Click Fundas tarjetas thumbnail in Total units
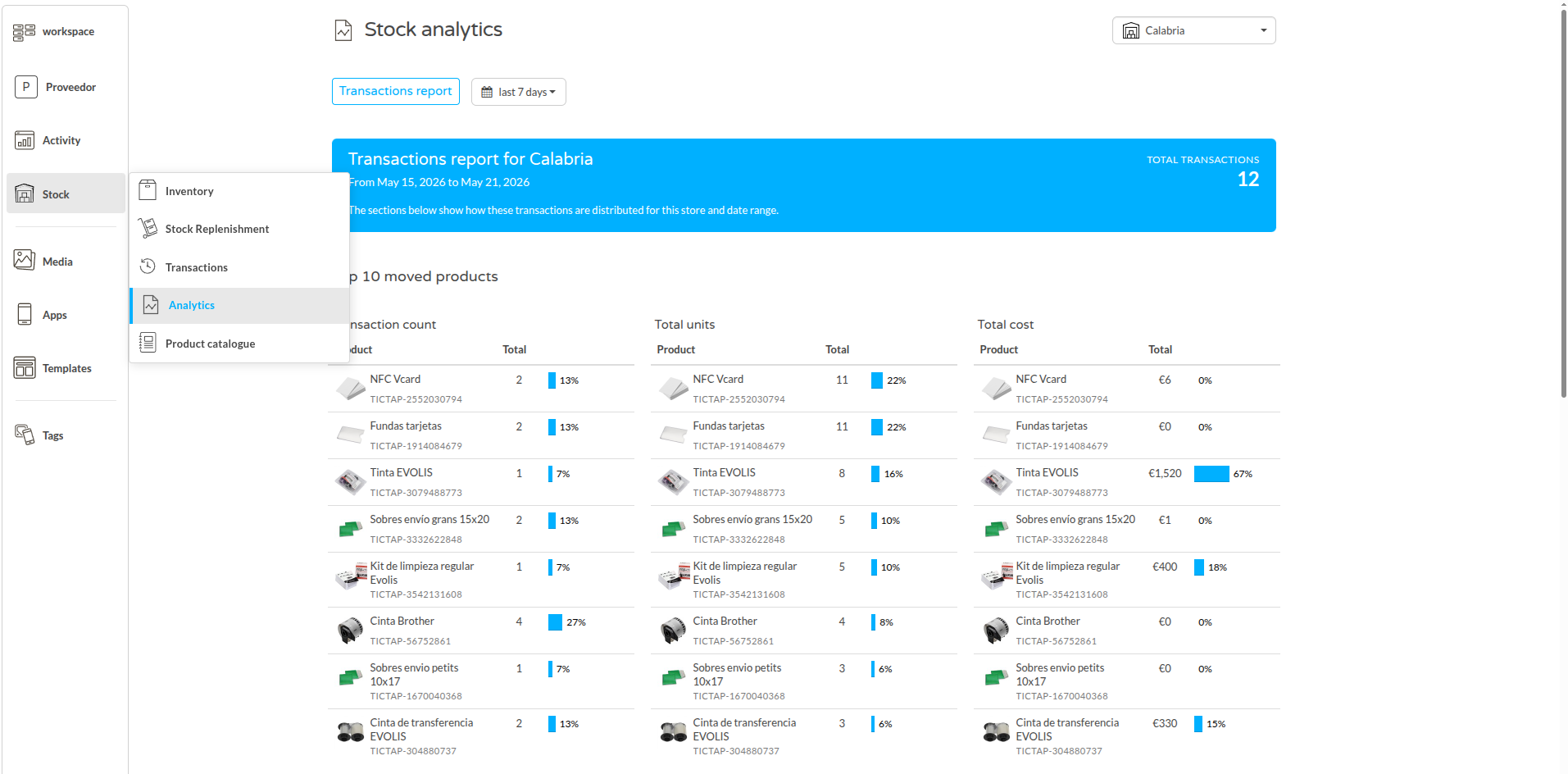1568x774 pixels. [674, 435]
